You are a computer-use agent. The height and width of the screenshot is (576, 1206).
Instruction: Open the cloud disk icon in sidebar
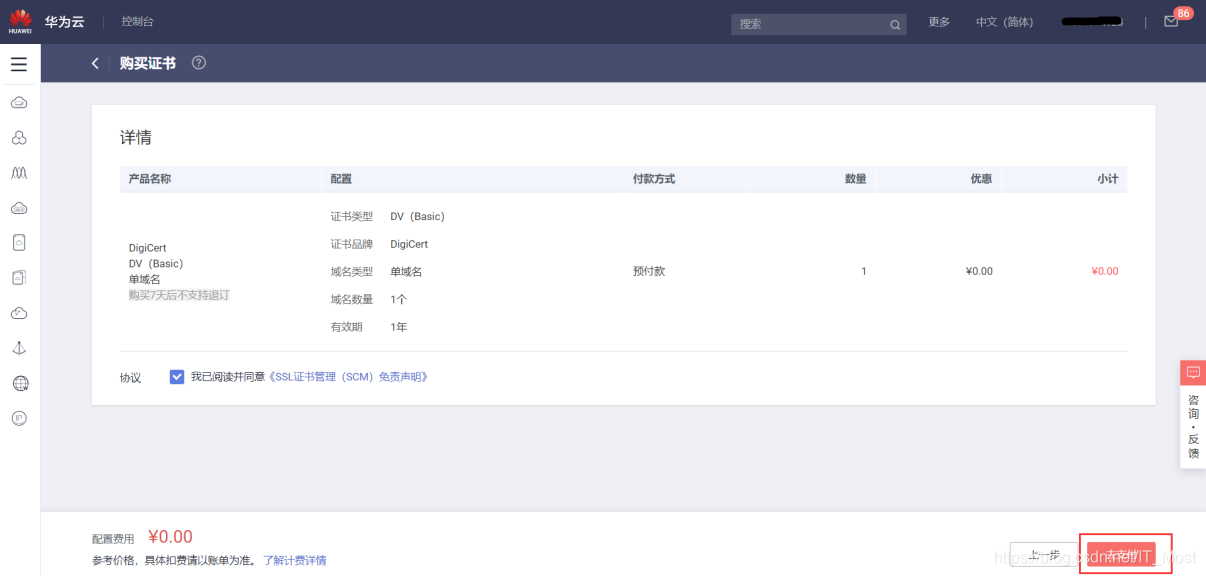pyautogui.click(x=19, y=207)
